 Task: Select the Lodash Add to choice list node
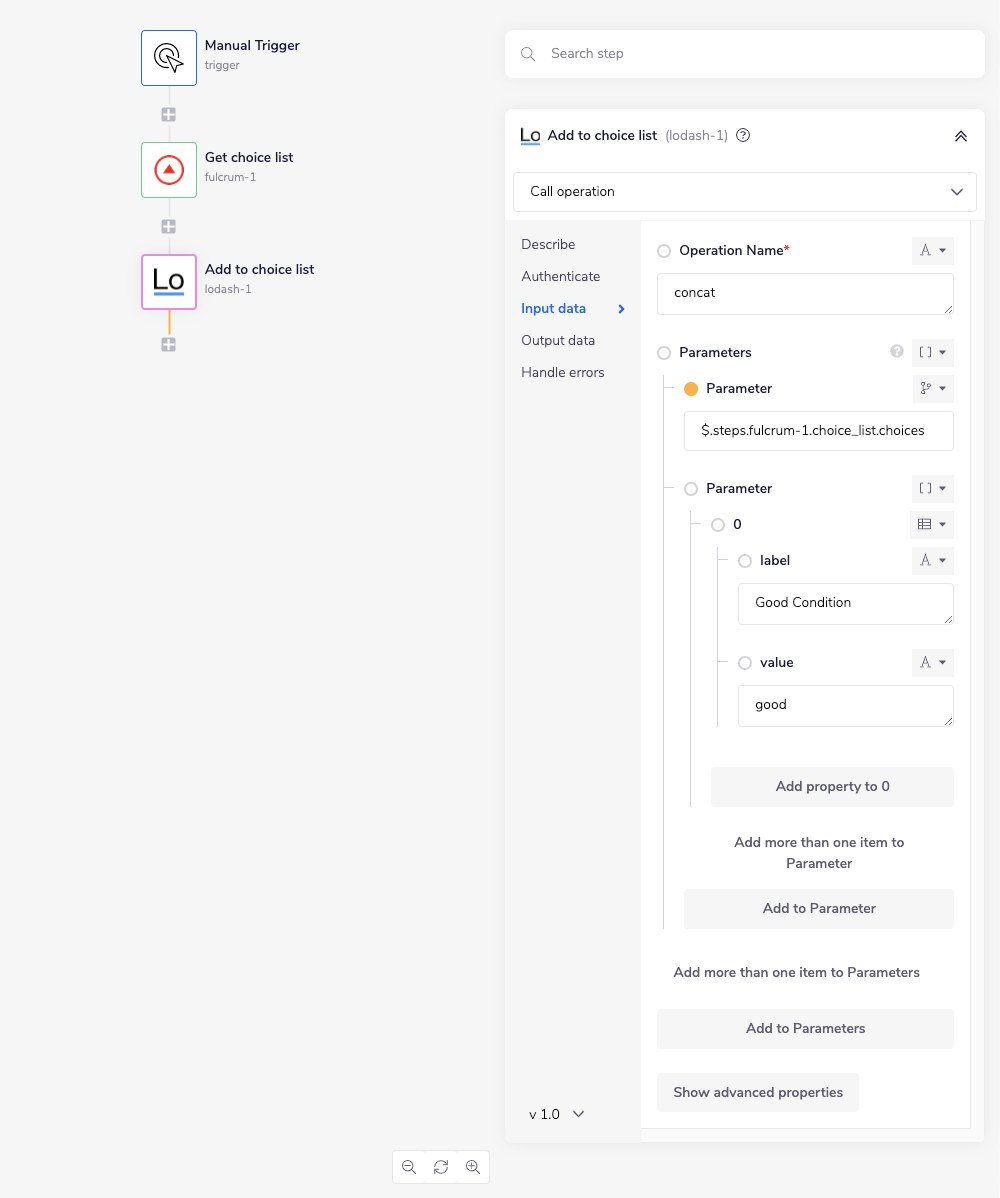(169, 282)
